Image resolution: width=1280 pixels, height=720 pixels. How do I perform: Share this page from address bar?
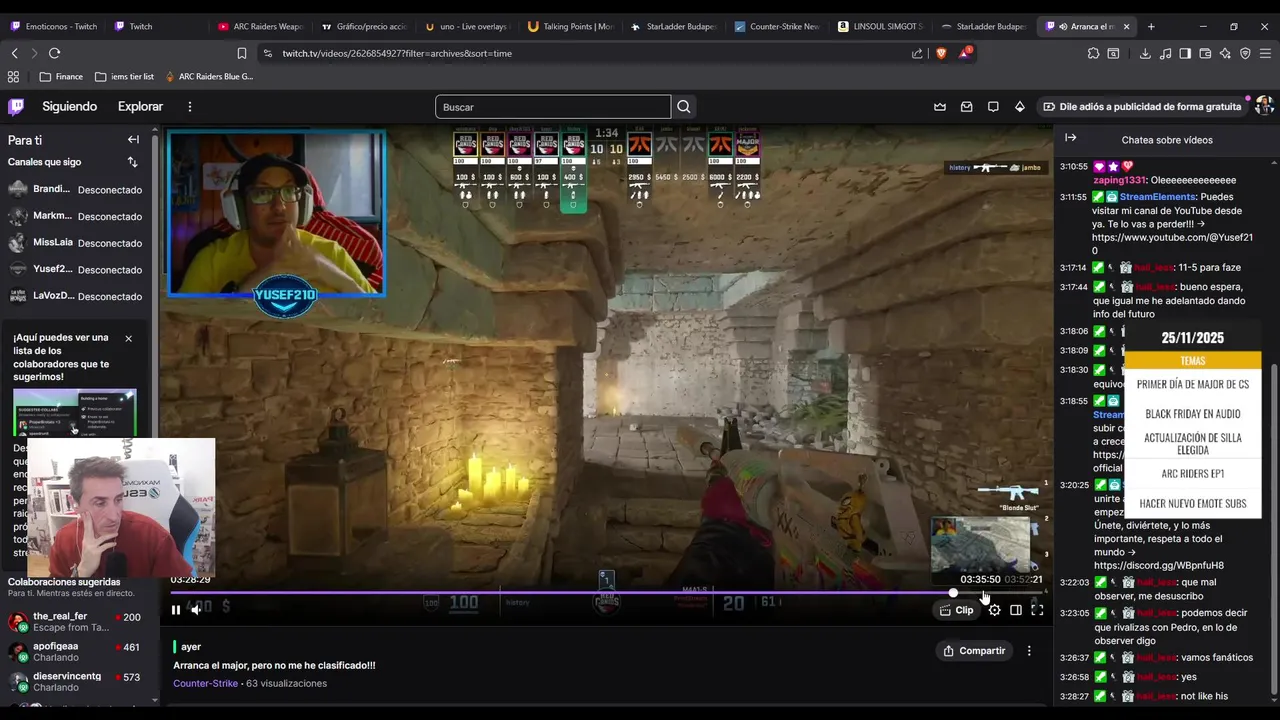[917, 53]
